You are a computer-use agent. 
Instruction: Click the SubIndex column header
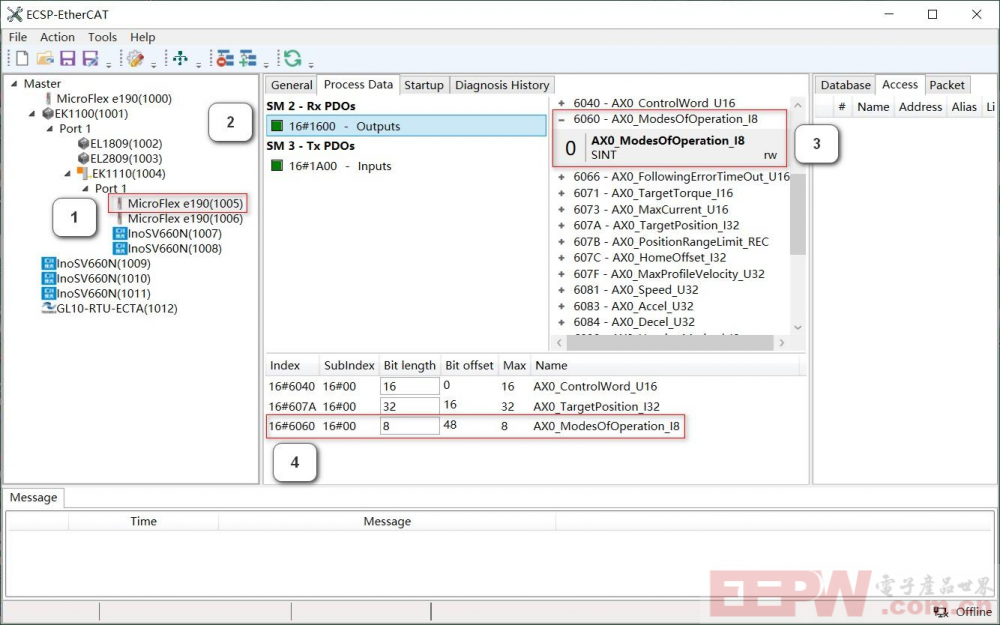349,365
